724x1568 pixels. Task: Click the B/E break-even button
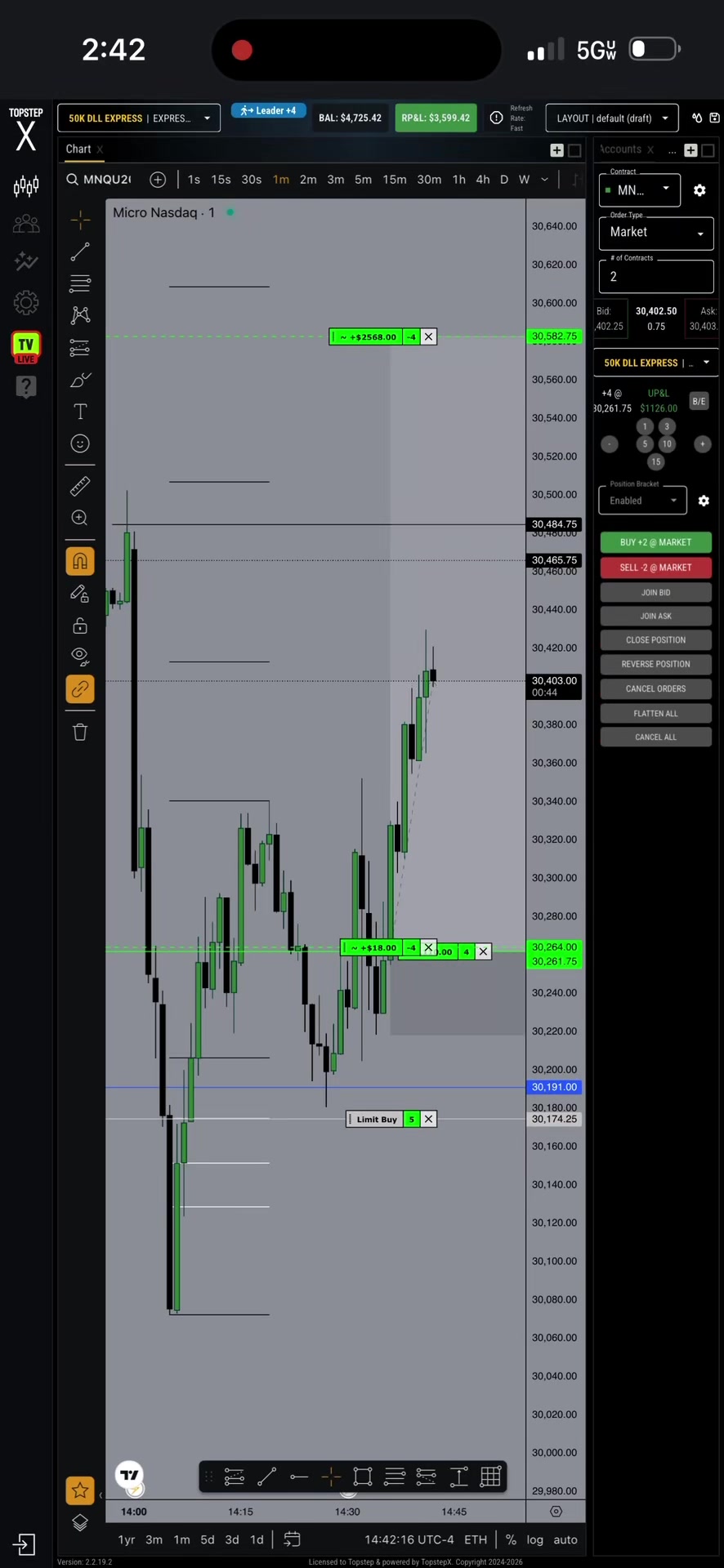click(699, 401)
